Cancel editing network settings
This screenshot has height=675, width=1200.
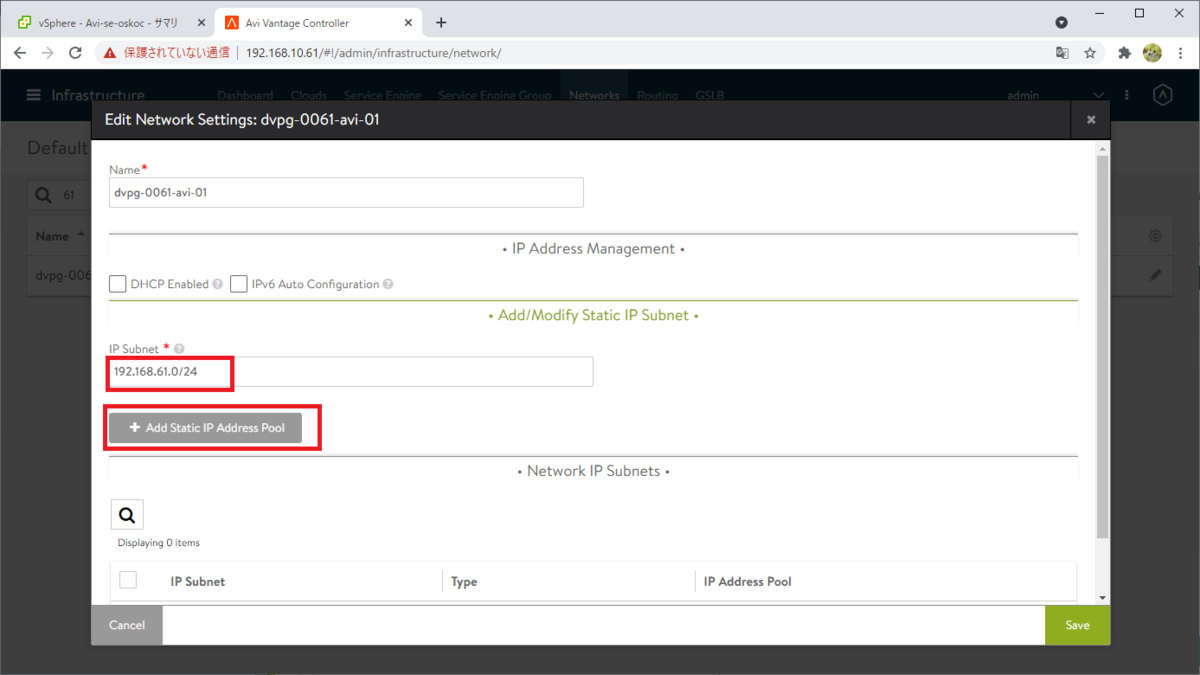point(127,625)
